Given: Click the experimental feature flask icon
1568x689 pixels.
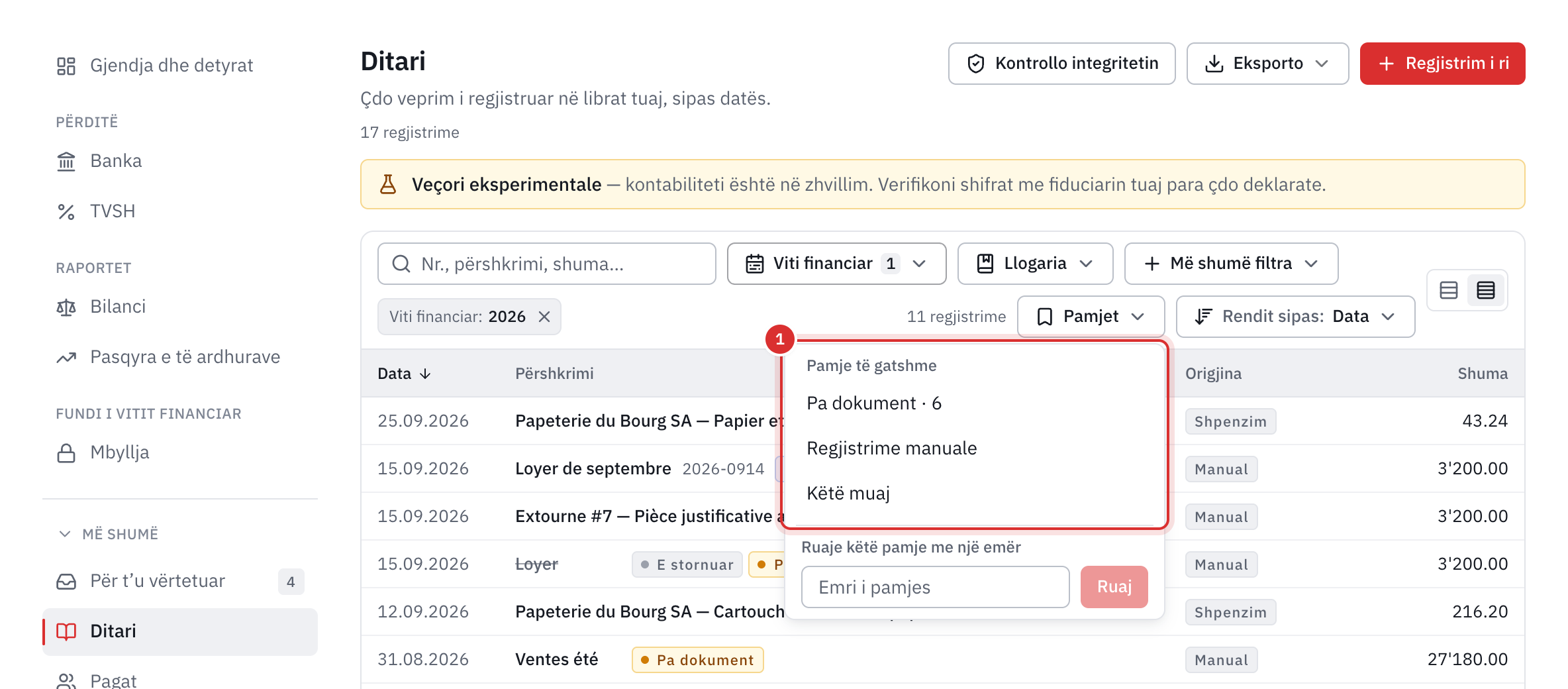Looking at the screenshot, I should (x=388, y=184).
